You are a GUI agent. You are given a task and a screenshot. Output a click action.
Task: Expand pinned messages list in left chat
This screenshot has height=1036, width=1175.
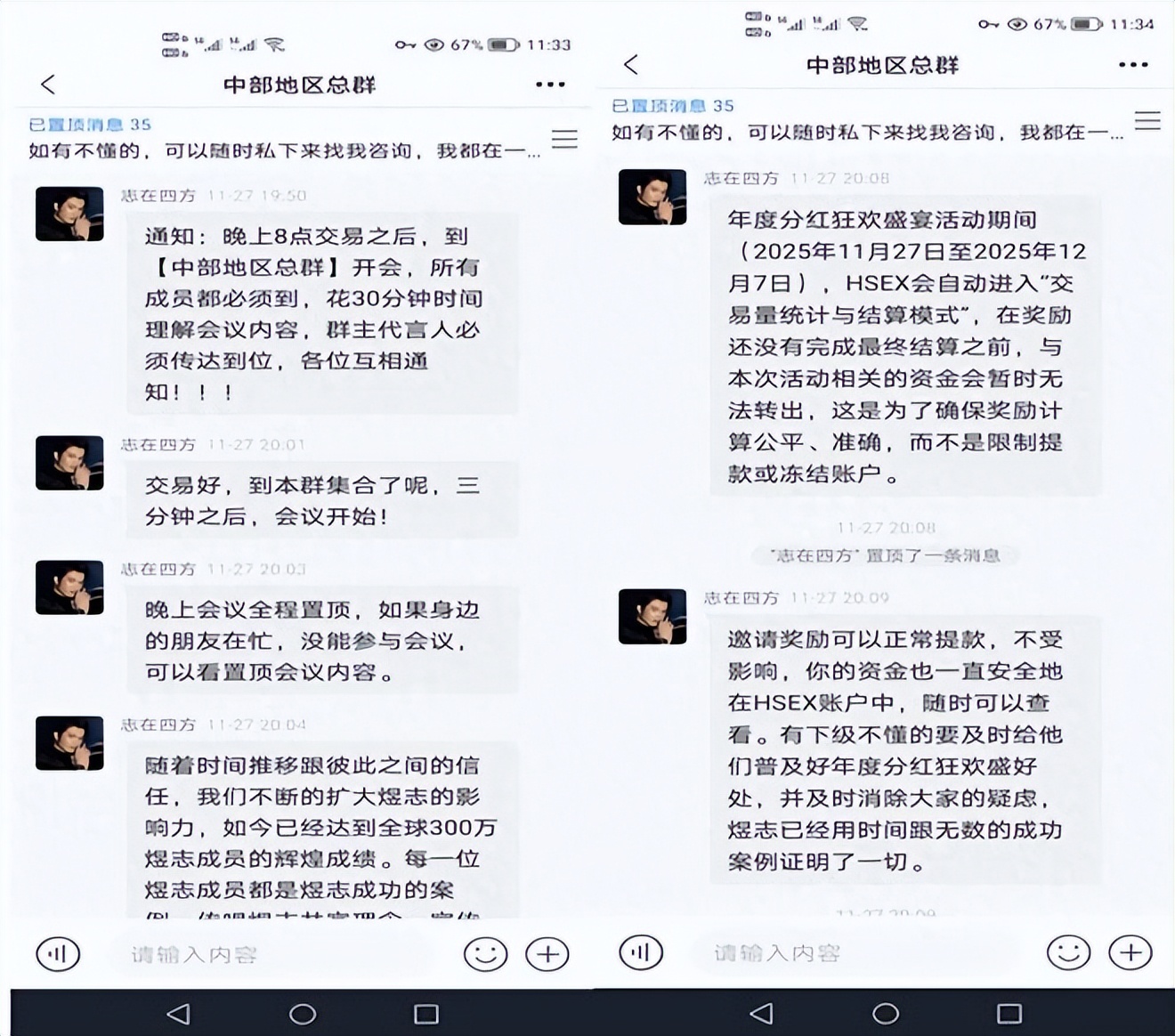[564, 139]
